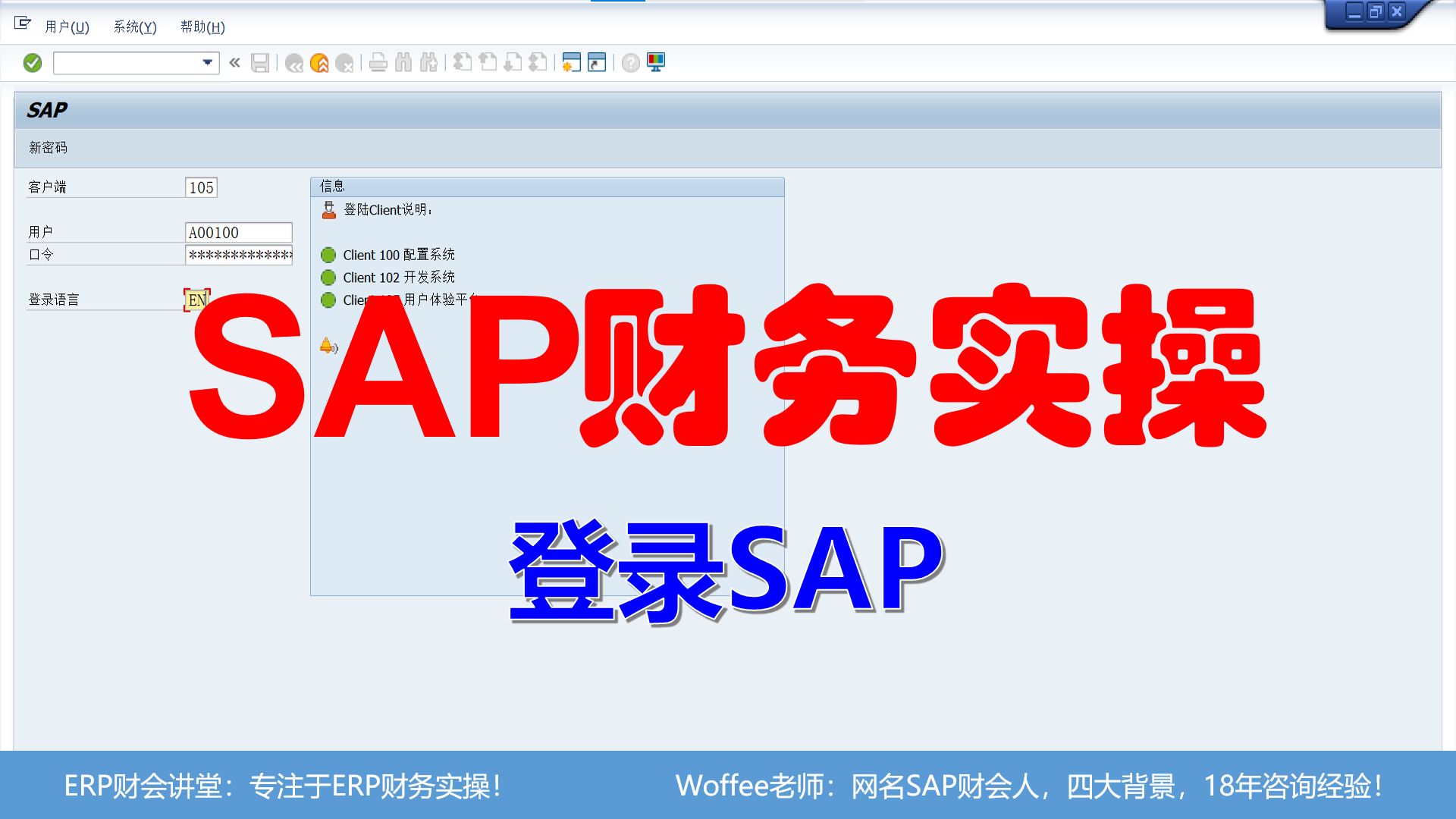
Task: Click the 客户端 label
Action: [47, 187]
